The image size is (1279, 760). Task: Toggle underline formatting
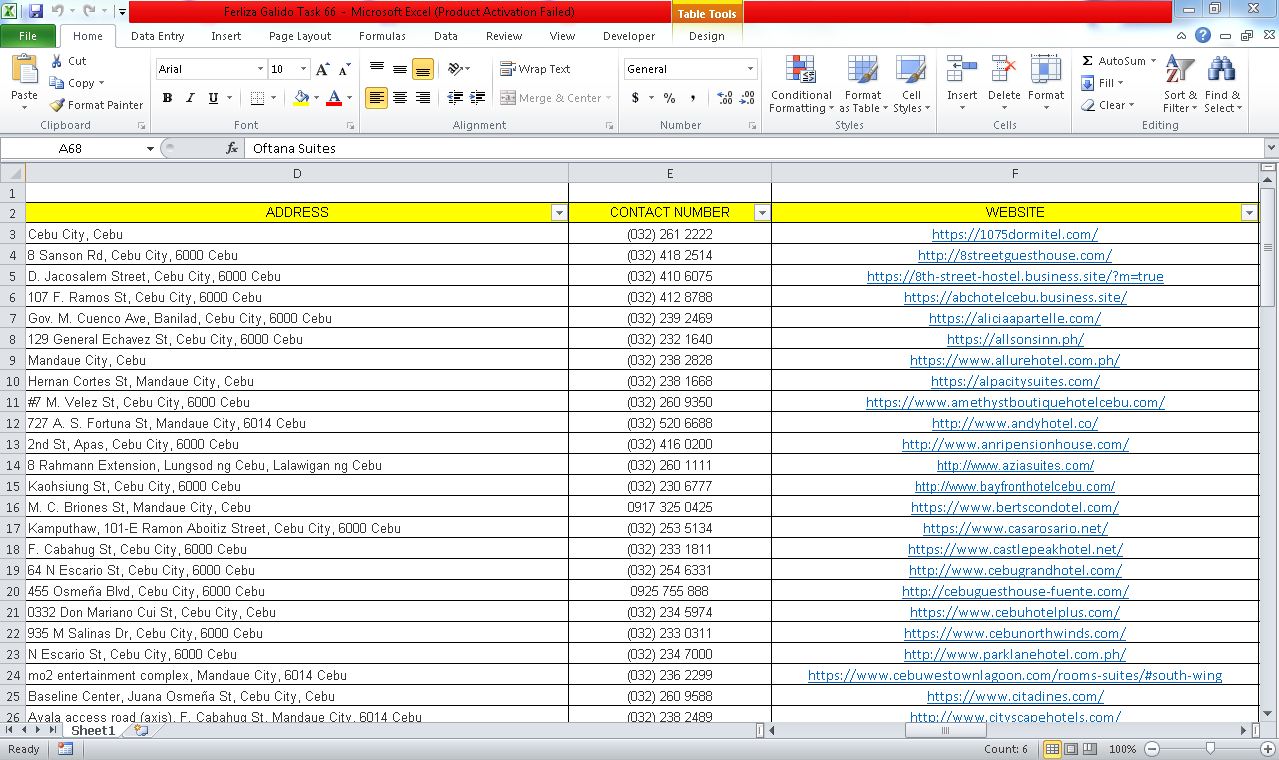211,98
